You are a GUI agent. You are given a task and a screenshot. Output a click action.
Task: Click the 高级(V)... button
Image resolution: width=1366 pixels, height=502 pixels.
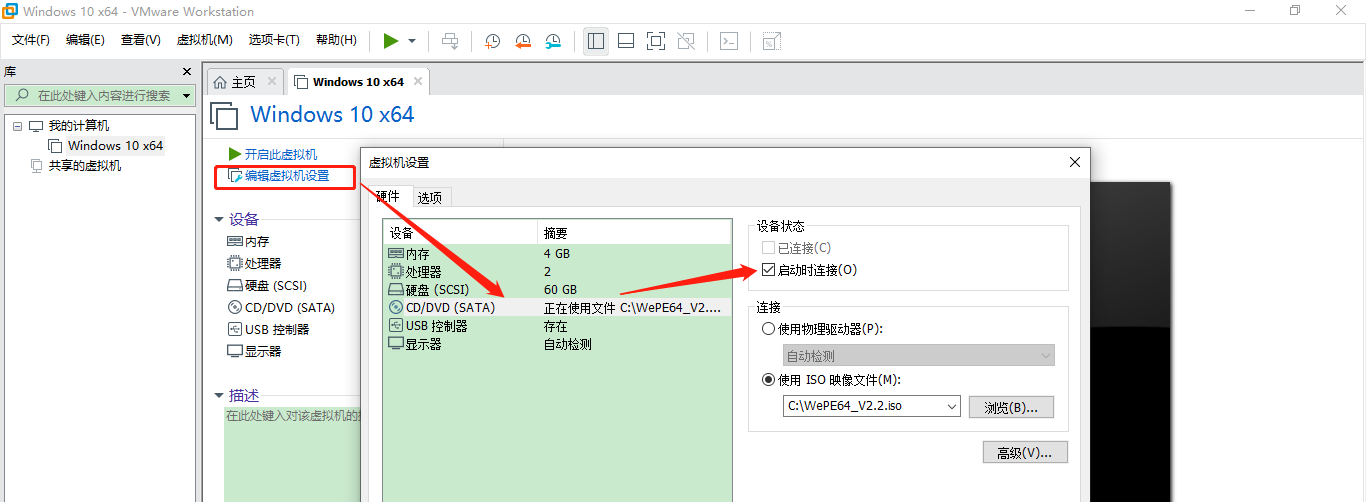(1025, 453)
